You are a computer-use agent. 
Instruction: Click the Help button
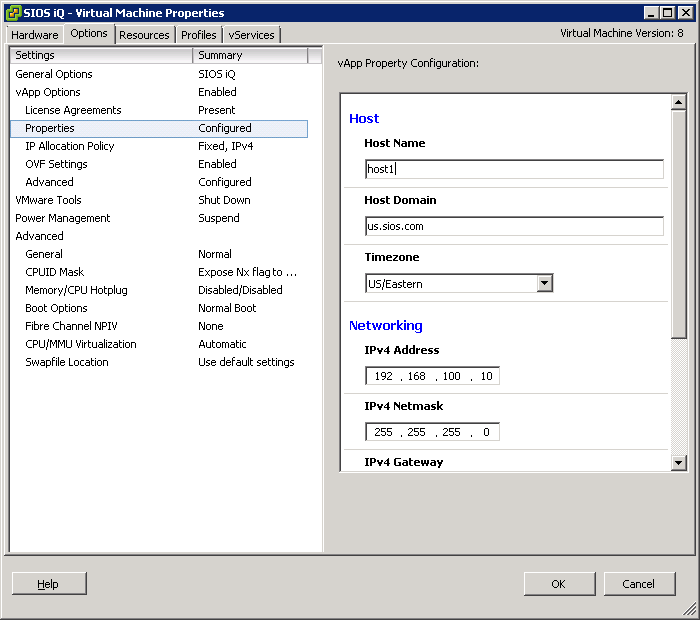49,584
